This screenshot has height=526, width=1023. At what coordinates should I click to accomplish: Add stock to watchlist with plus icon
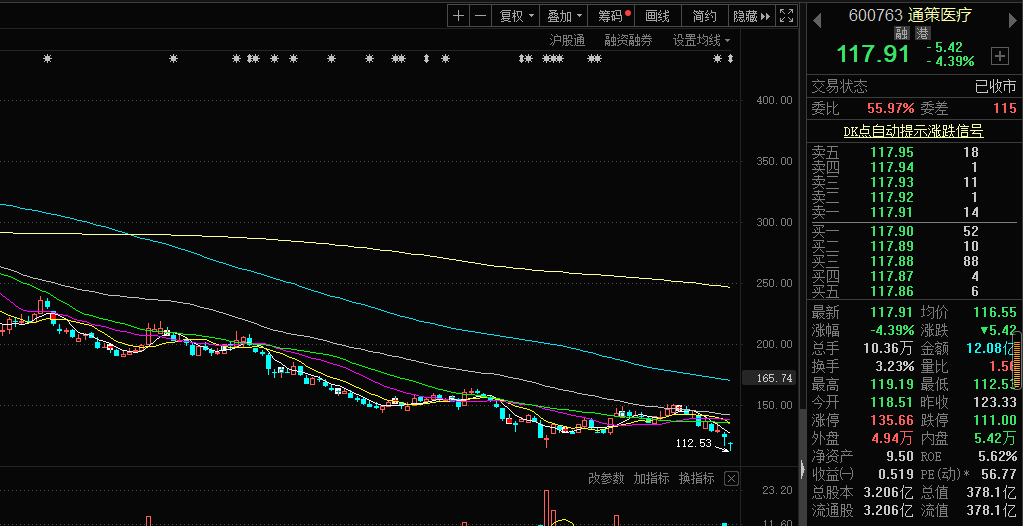pyautogui.click(x=1000, y=56)
